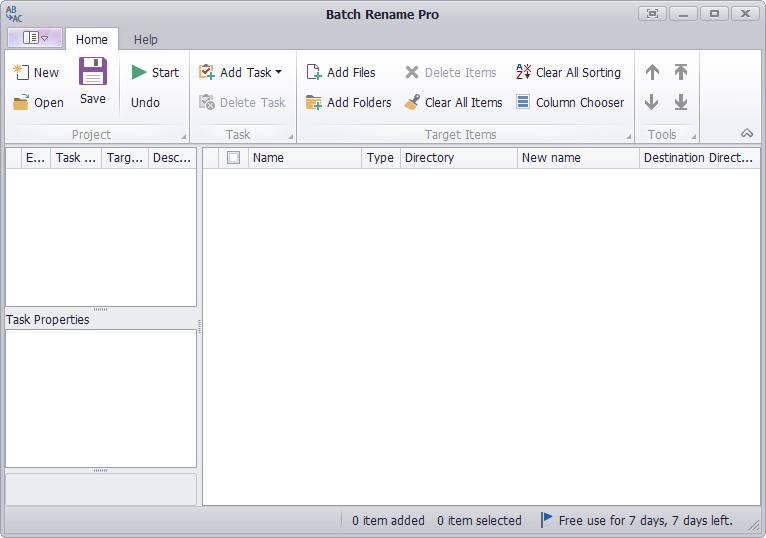Click the Destination Directory column header

click(700, 158)
